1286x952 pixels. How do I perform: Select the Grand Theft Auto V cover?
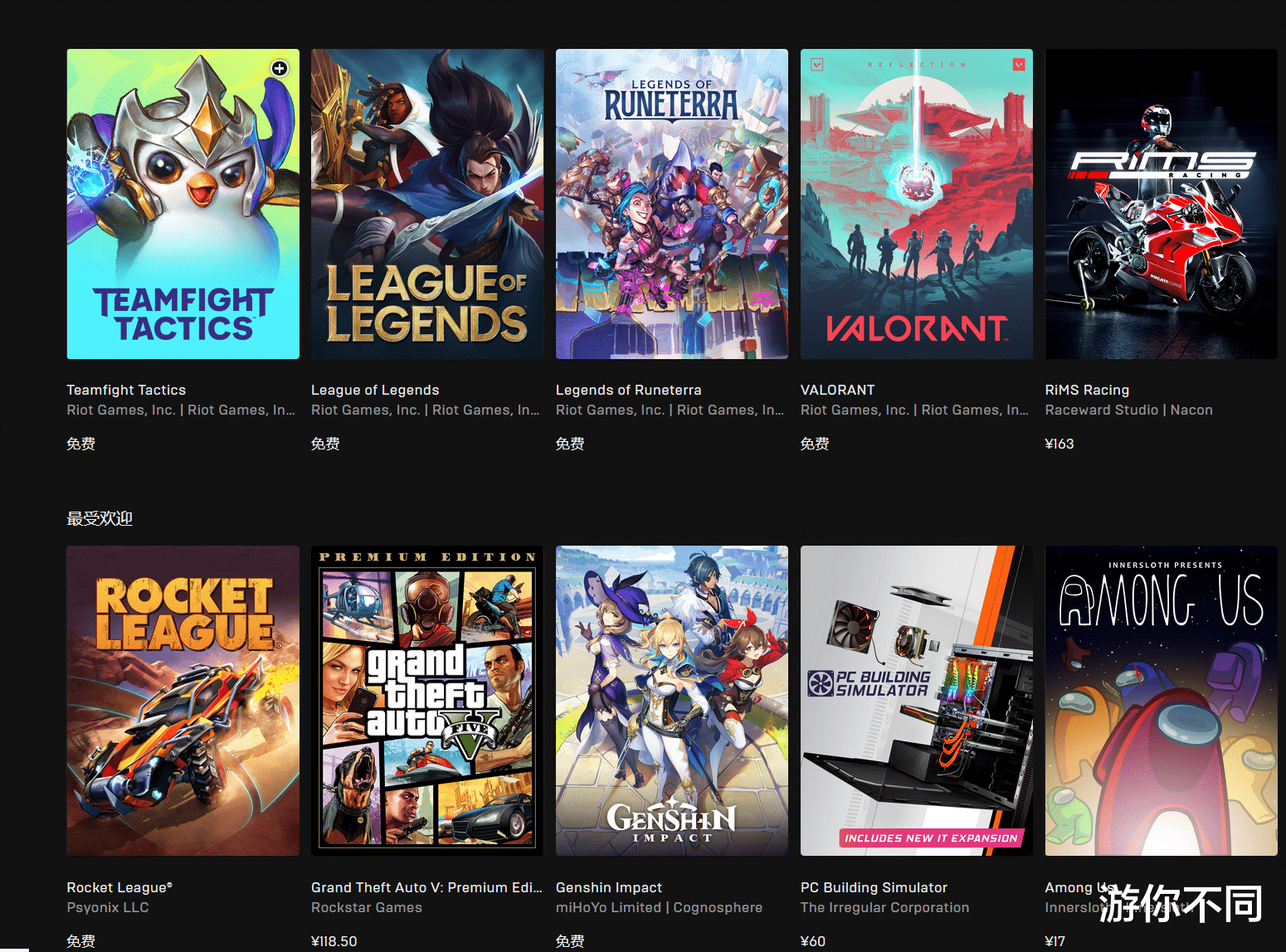tap(427, 701)
